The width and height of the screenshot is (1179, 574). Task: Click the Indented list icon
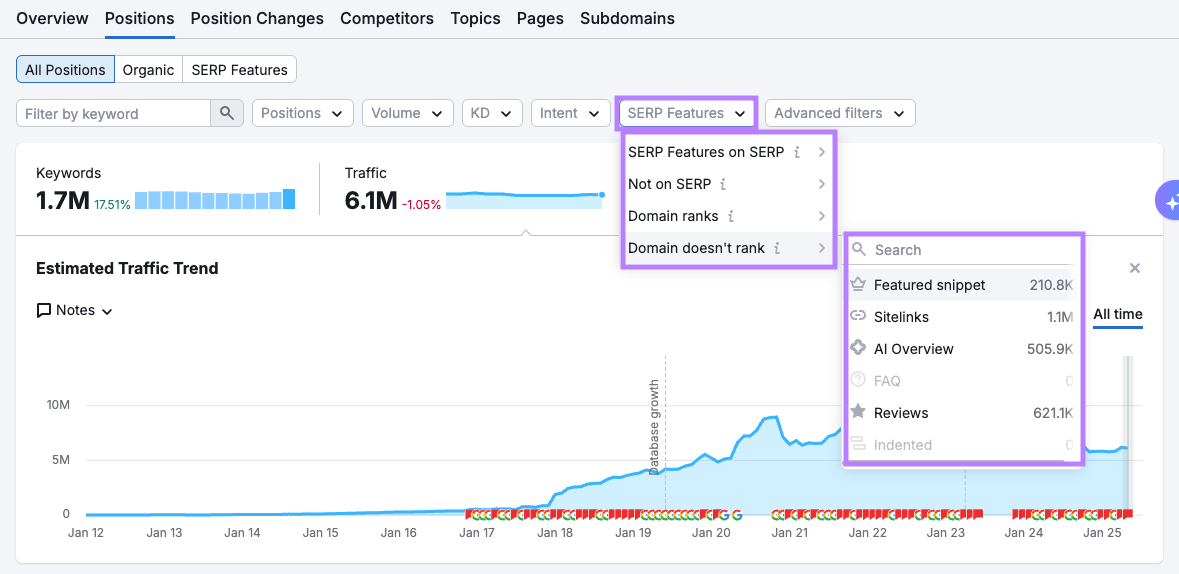[858, 445]
